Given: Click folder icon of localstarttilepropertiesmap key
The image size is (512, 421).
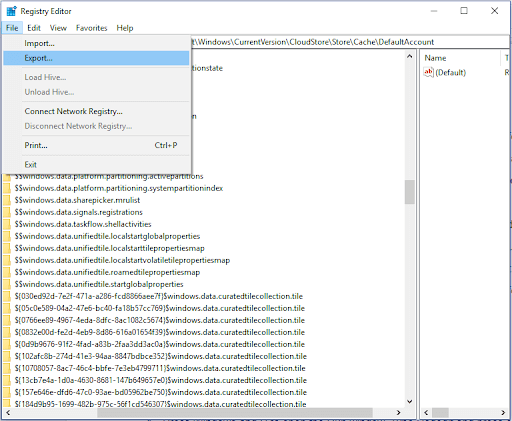Looking at the screenshot, I should pyautogui.click(x=7, y=248).
